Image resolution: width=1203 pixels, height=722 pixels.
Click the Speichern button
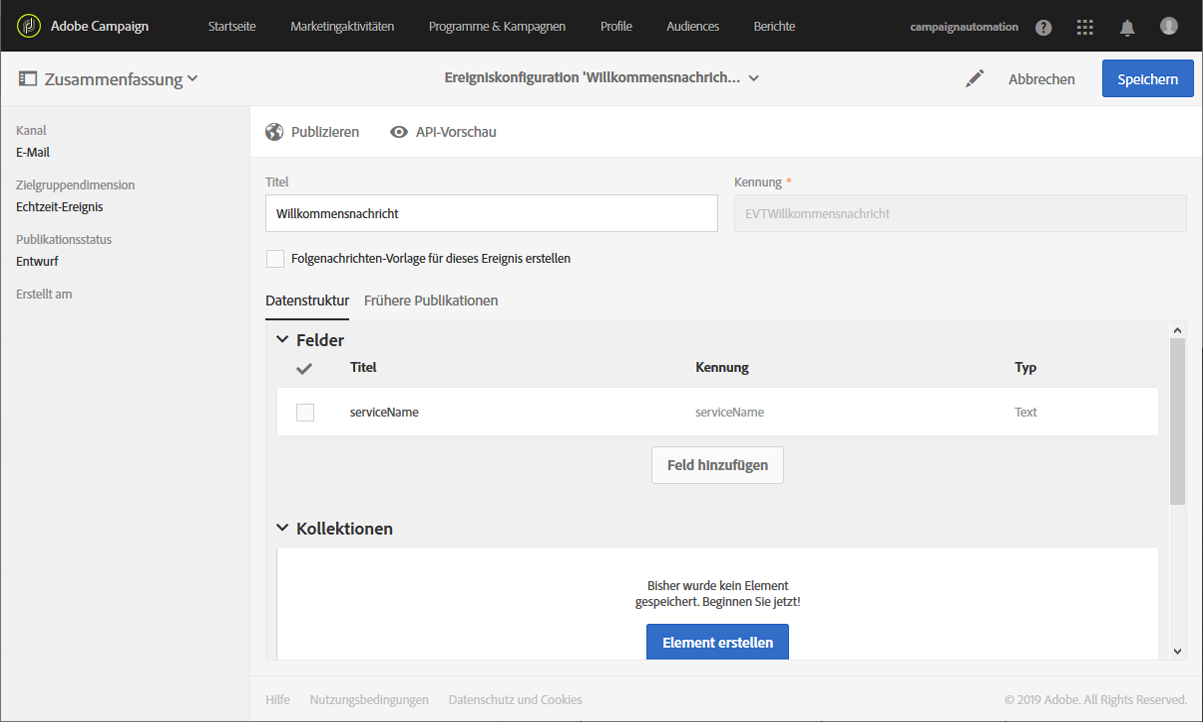1147,79
